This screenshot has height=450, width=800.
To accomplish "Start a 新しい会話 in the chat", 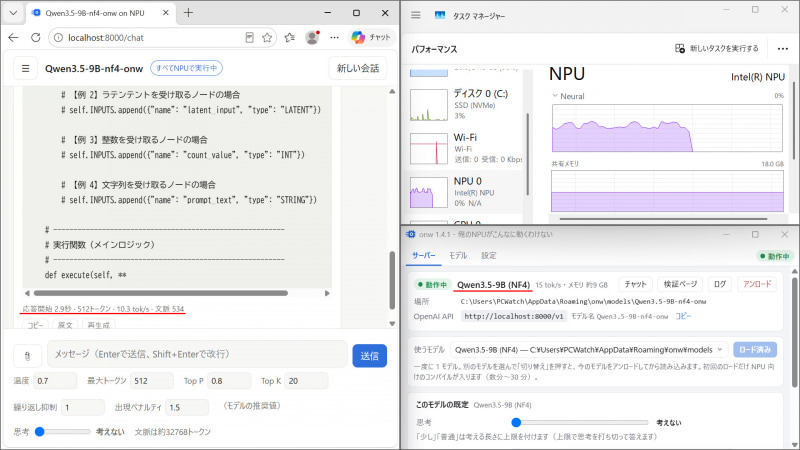I will [x=358, y=68].
